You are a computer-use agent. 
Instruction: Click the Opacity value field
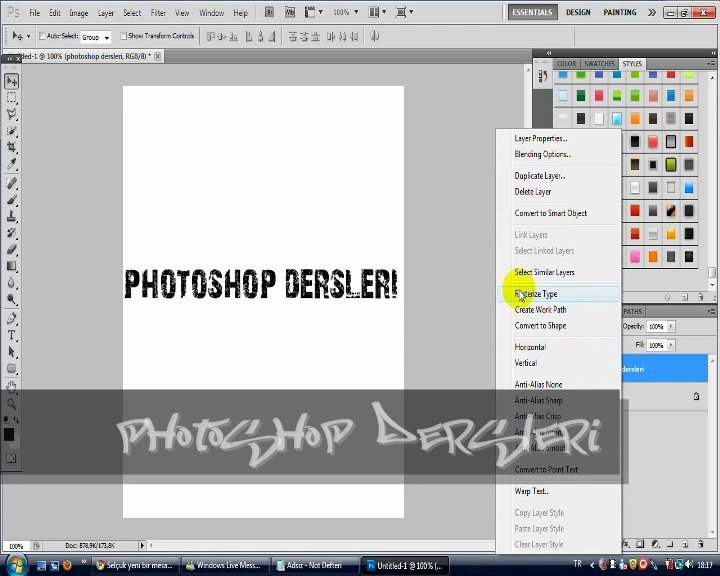(x=656, y=326)
